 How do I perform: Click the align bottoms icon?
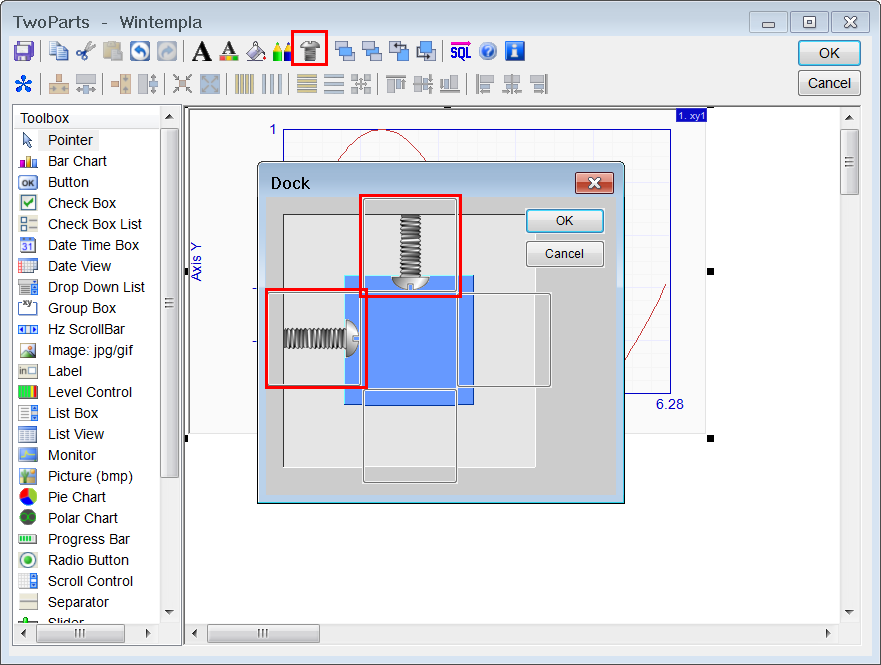pyautogui.click(x=449, y=84)
